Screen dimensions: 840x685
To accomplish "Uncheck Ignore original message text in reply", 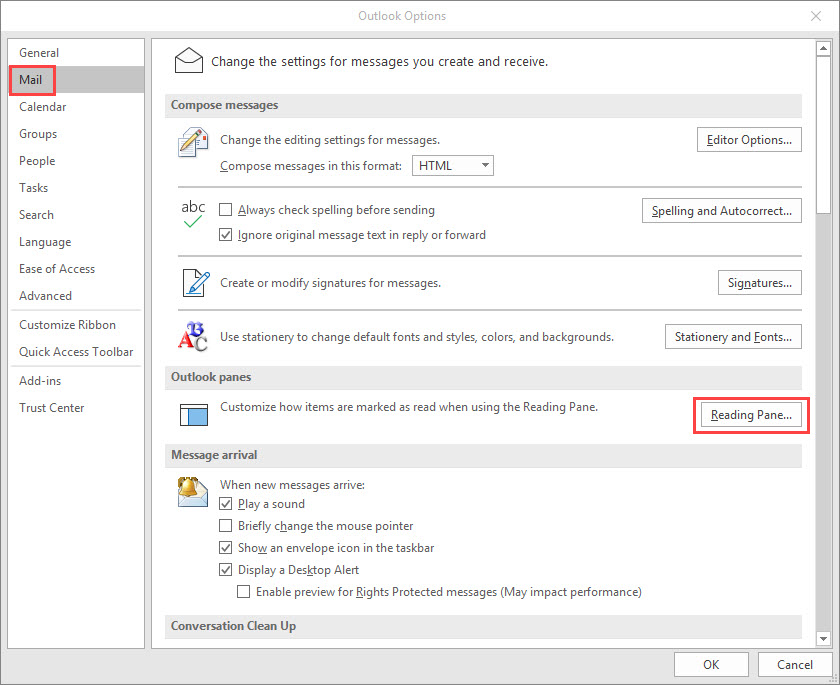I will [226, 235].
